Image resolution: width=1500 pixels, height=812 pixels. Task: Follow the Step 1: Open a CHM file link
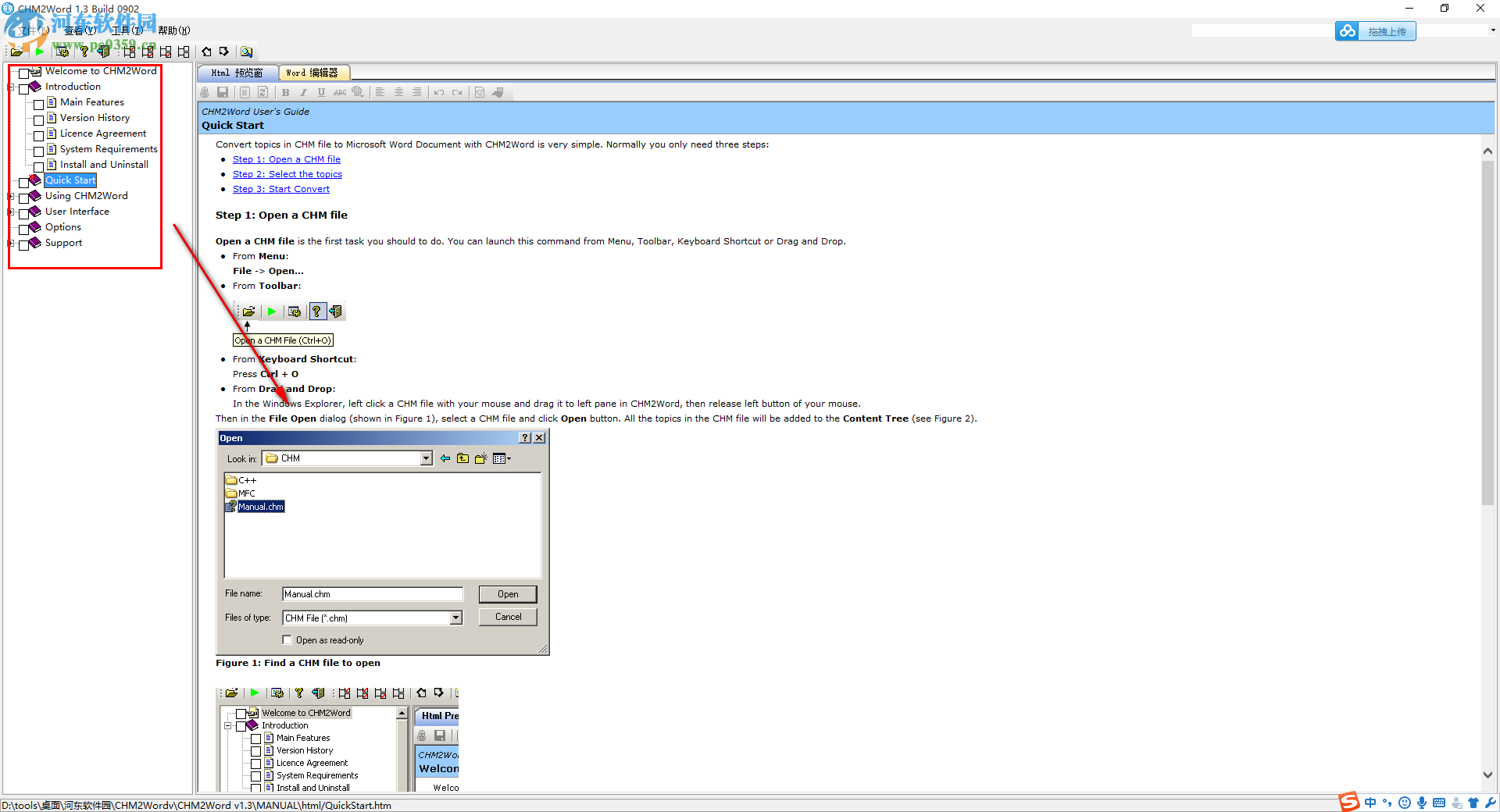point(287,159)
